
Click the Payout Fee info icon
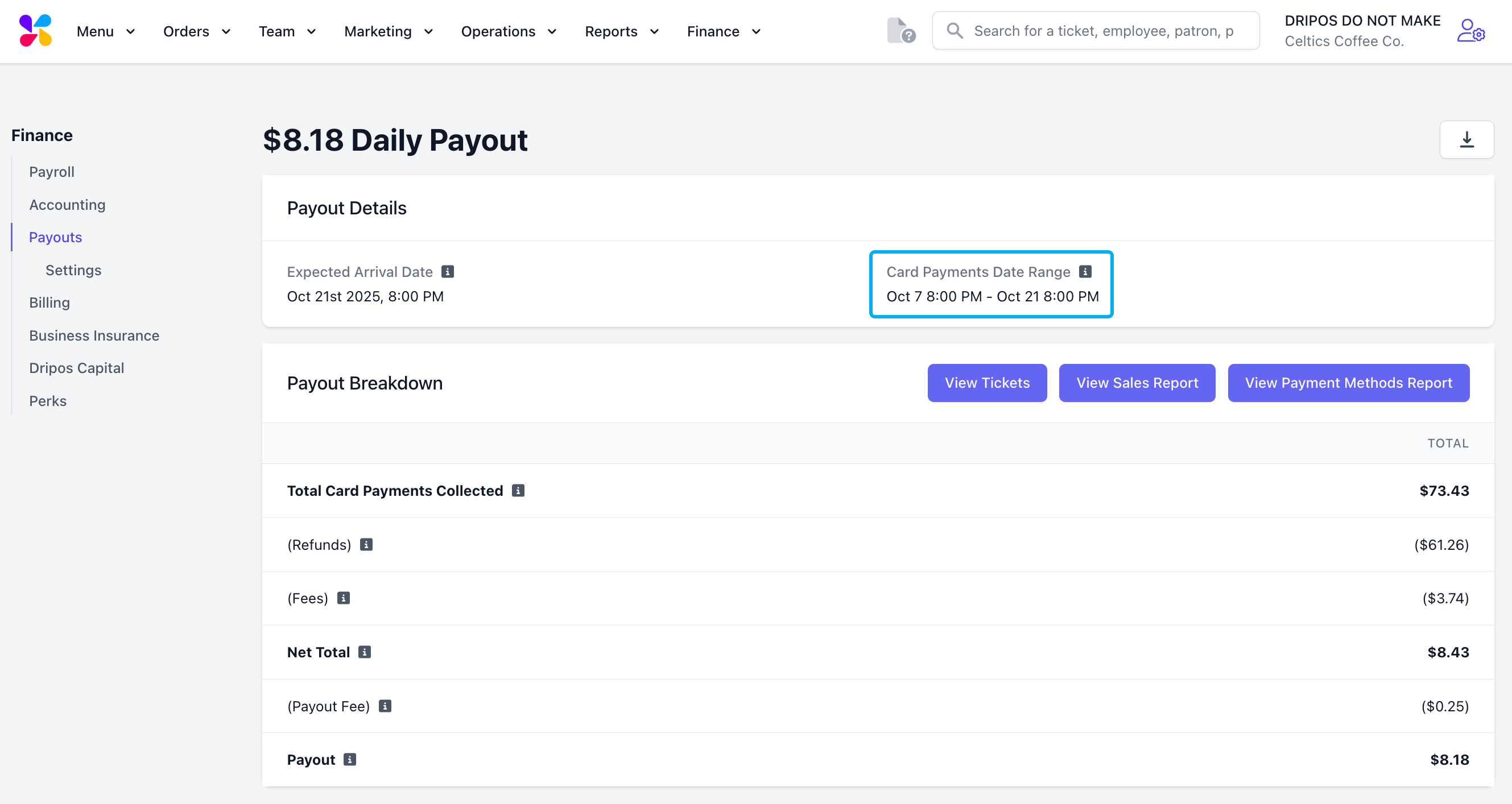(x=385, y=706)
